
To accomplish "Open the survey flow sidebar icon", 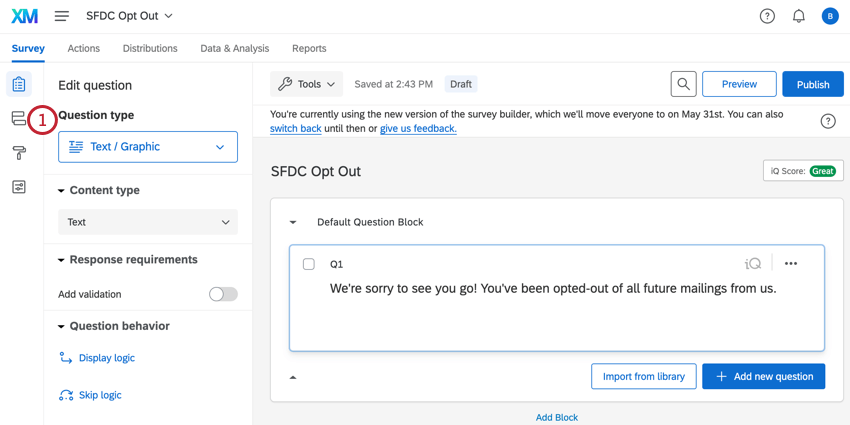I will click(19, 118).
